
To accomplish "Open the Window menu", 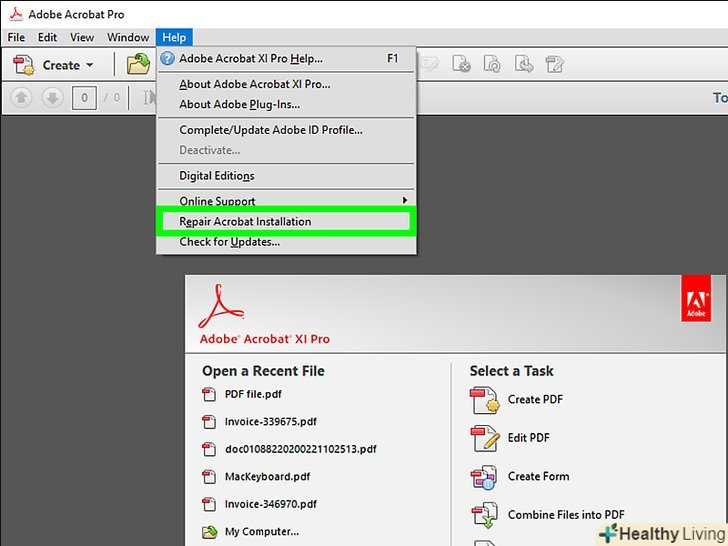I will [x=128, y=37].
